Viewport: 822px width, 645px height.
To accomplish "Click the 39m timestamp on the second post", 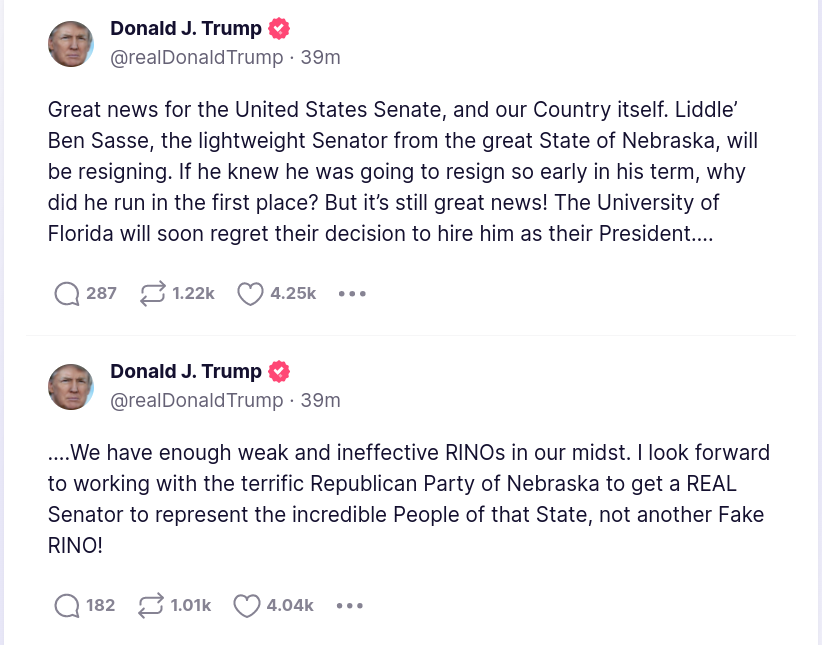I will tap(321, 401).
